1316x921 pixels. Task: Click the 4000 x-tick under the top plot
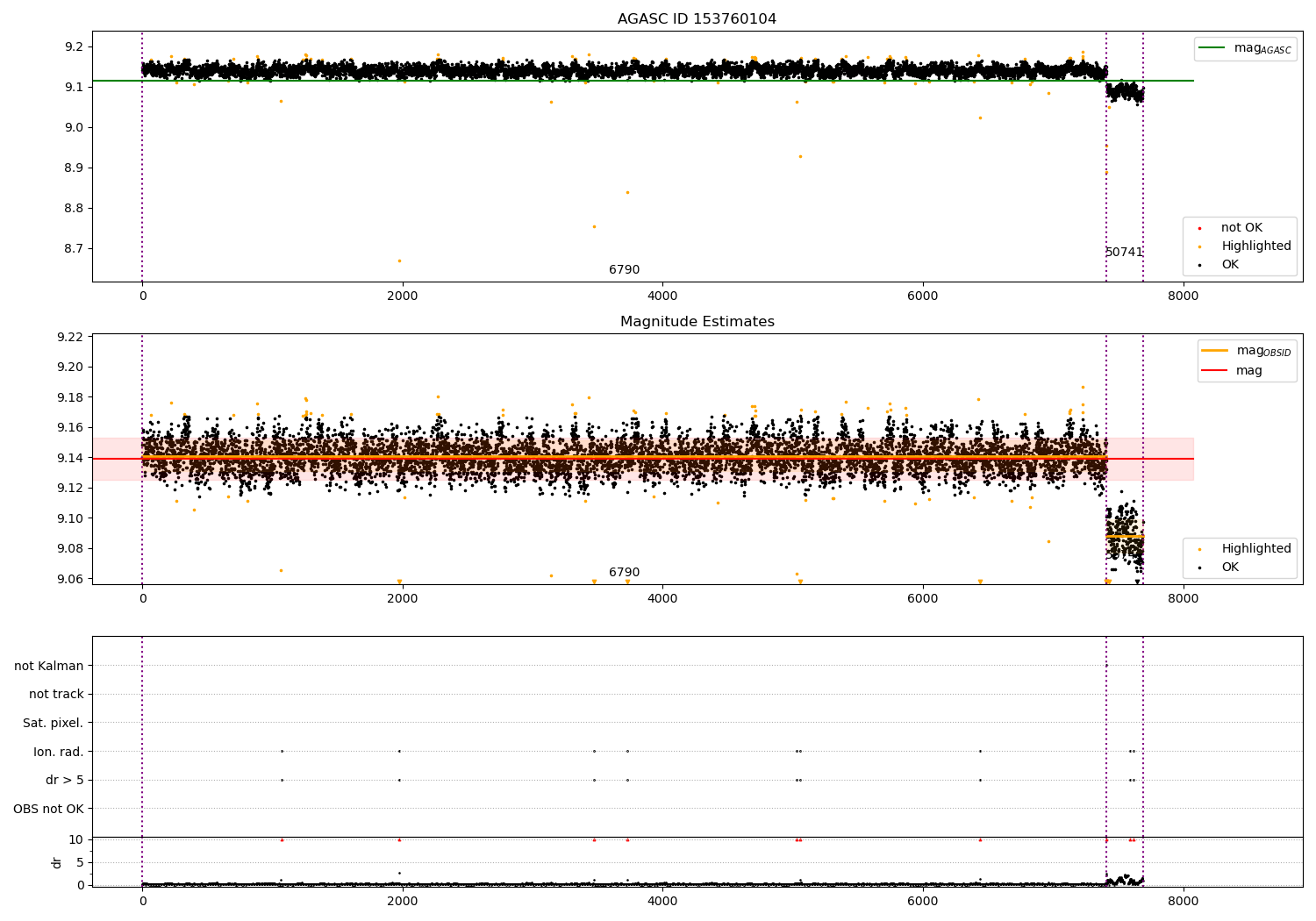click(662, 296)
